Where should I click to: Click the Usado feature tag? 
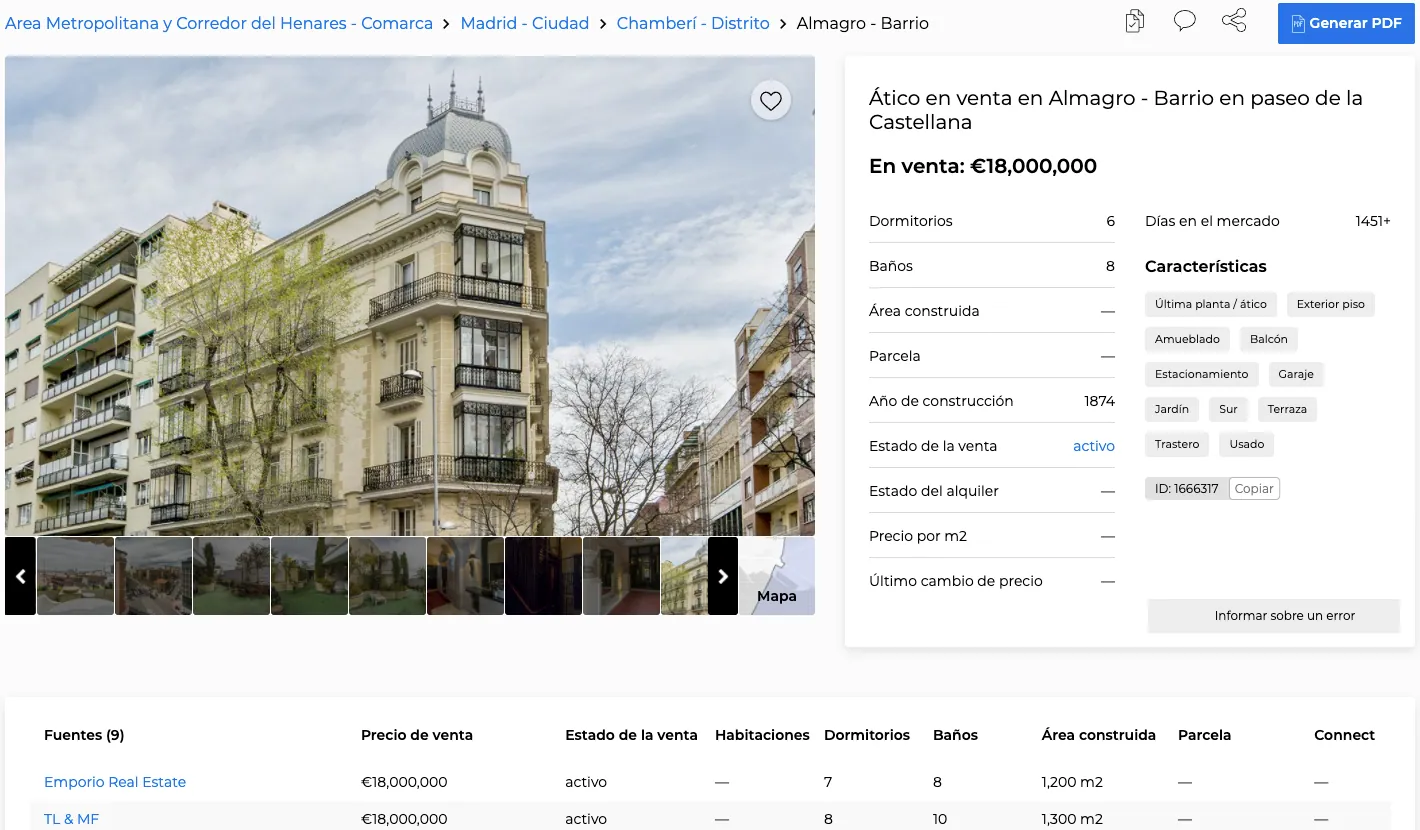pos(1247,444)
